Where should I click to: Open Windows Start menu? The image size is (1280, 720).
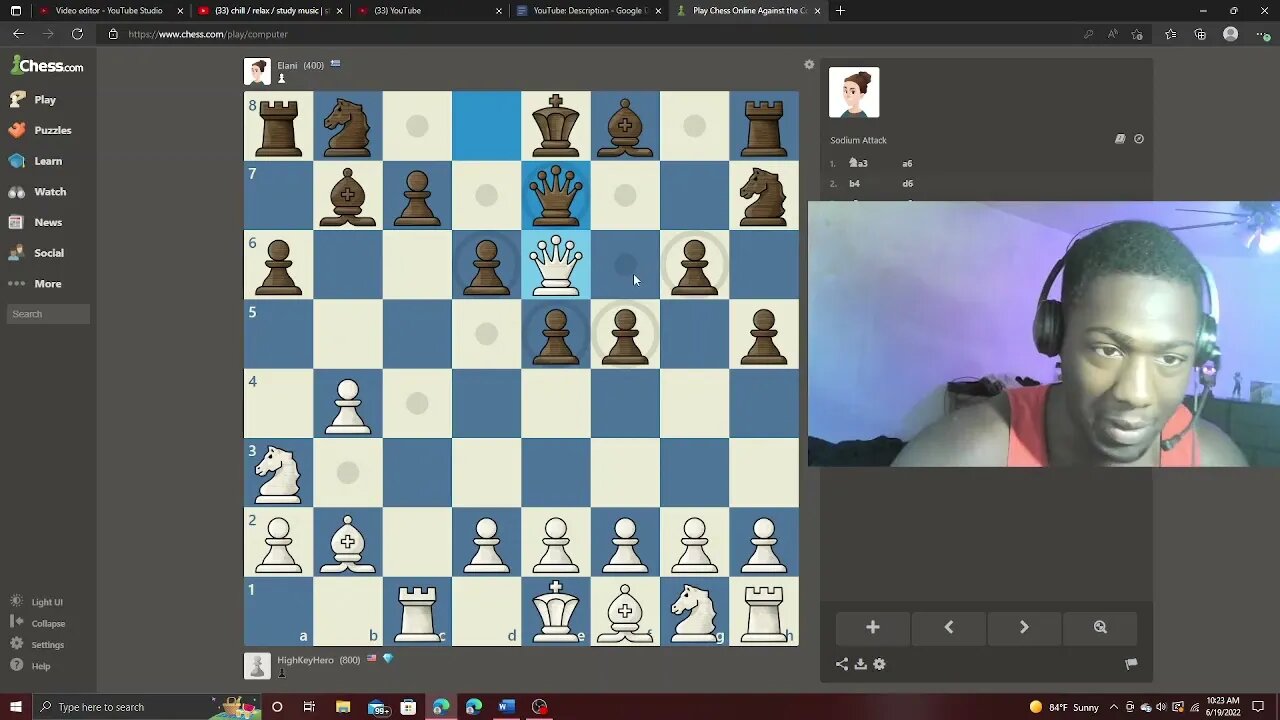16,707
